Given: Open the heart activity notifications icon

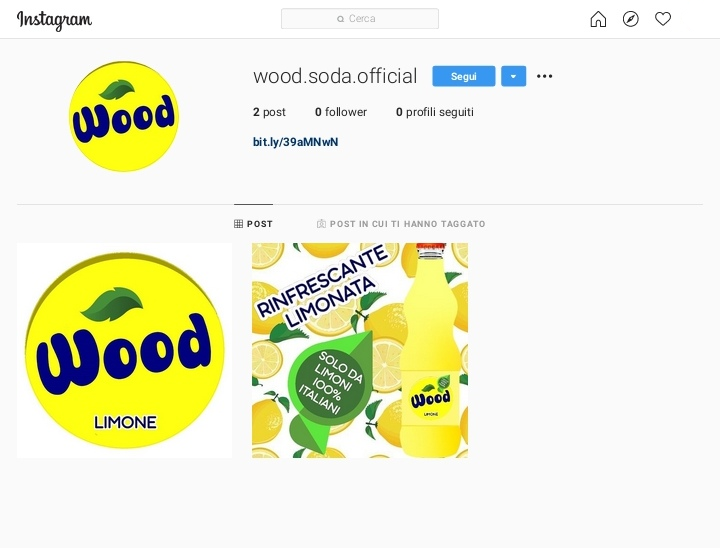Looking at the screenshot, I should click(x=663, y=19).
